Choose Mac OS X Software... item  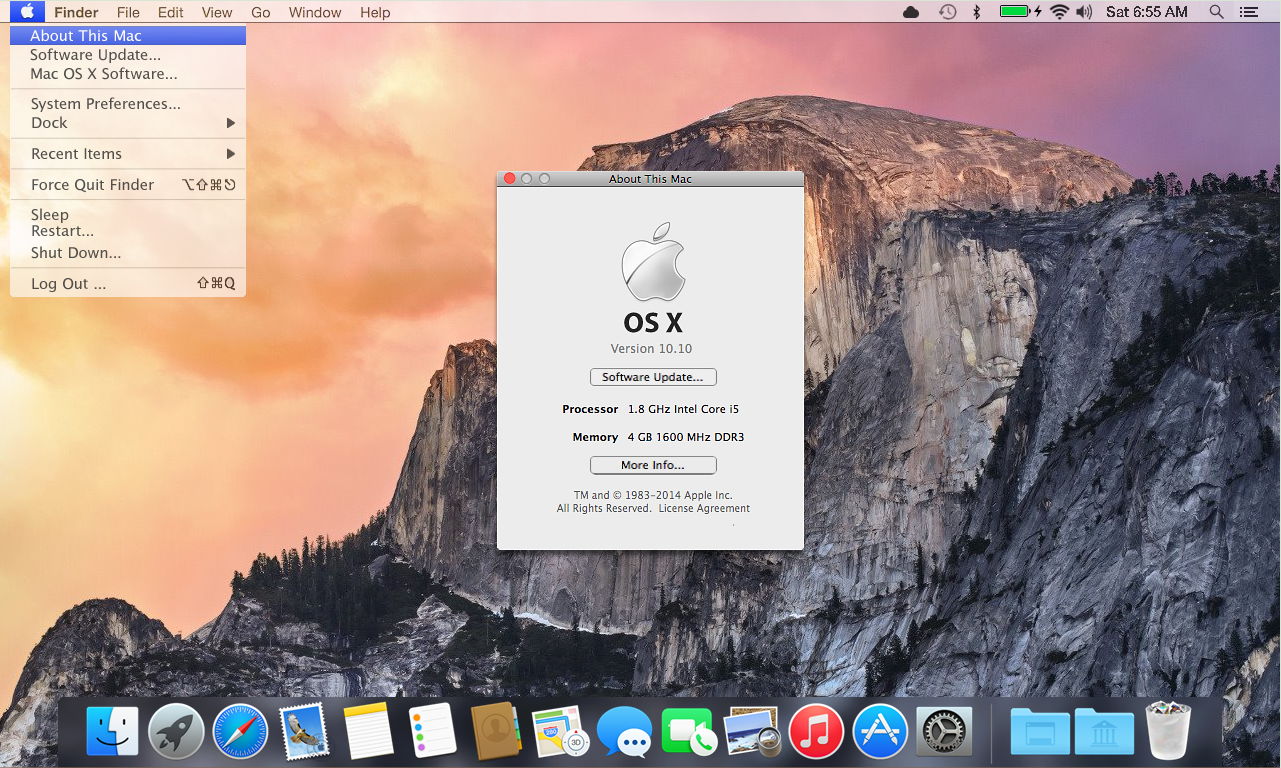click(x=128, y=74)
